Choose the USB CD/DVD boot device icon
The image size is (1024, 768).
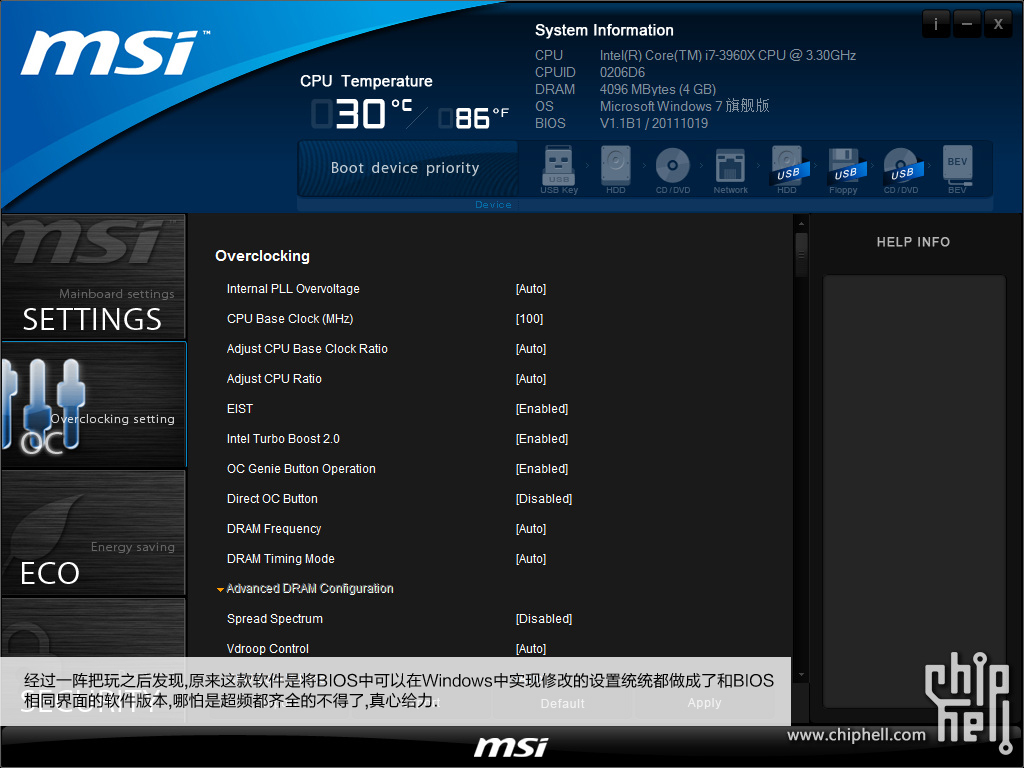pos(902,168)
